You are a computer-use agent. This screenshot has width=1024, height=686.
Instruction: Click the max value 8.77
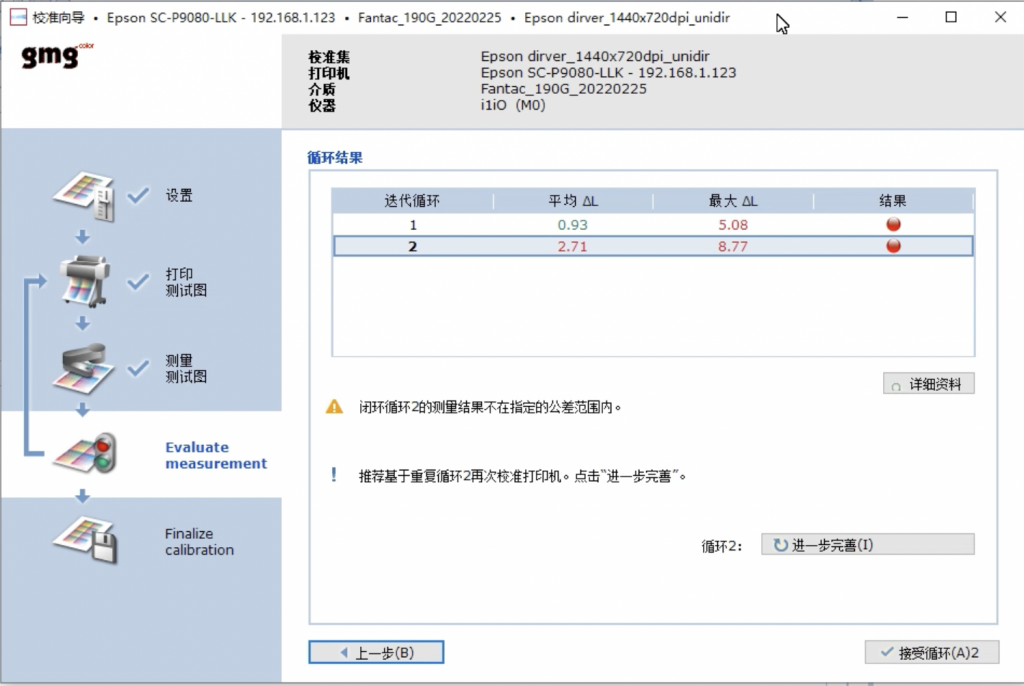click(733, 246)
